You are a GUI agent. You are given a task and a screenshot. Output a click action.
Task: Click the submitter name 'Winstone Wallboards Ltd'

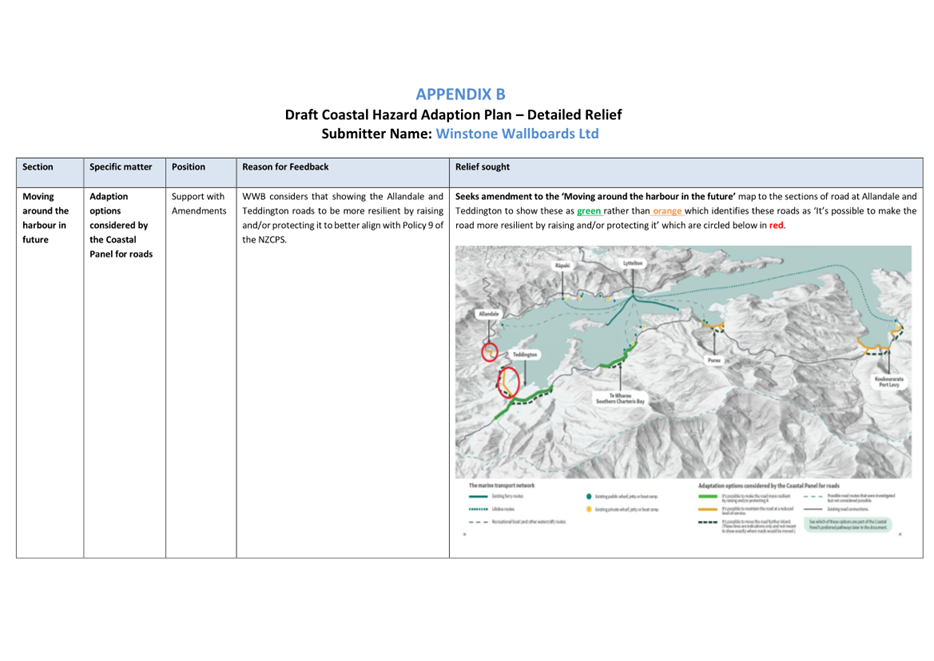point(517,133)
